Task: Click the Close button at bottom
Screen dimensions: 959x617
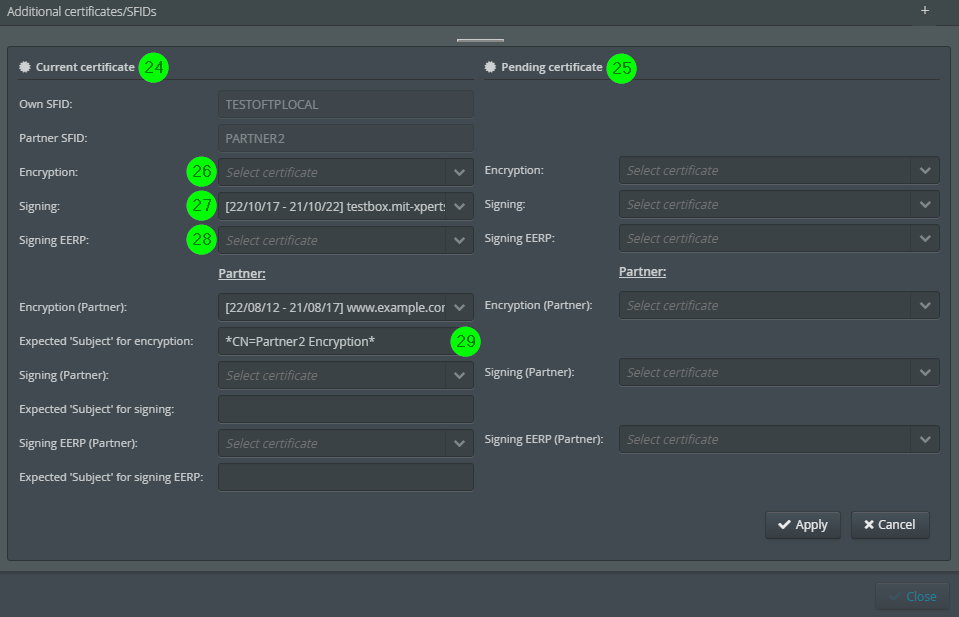Action: click(912, 596)
